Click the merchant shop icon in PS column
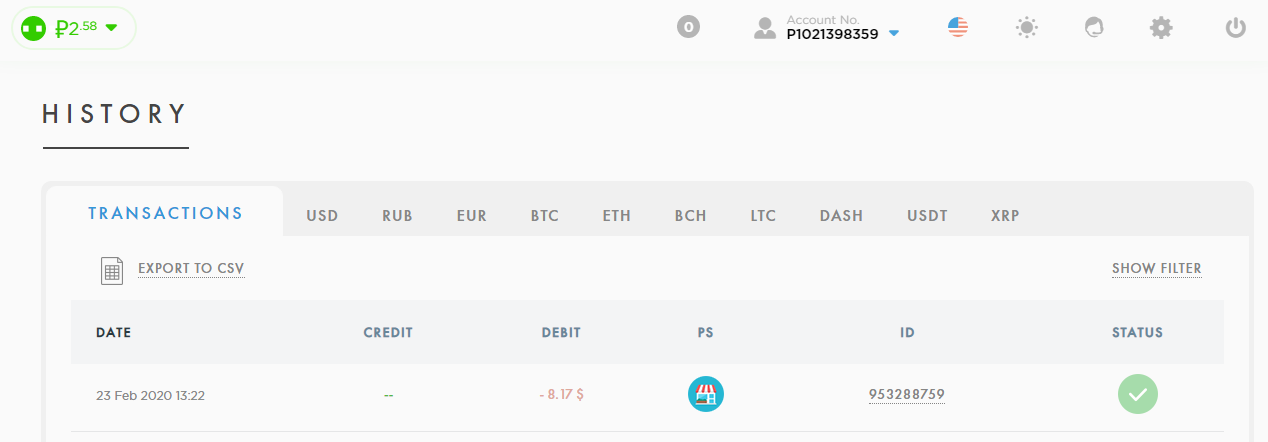The image size is (1268, 442). click(706, 394)
